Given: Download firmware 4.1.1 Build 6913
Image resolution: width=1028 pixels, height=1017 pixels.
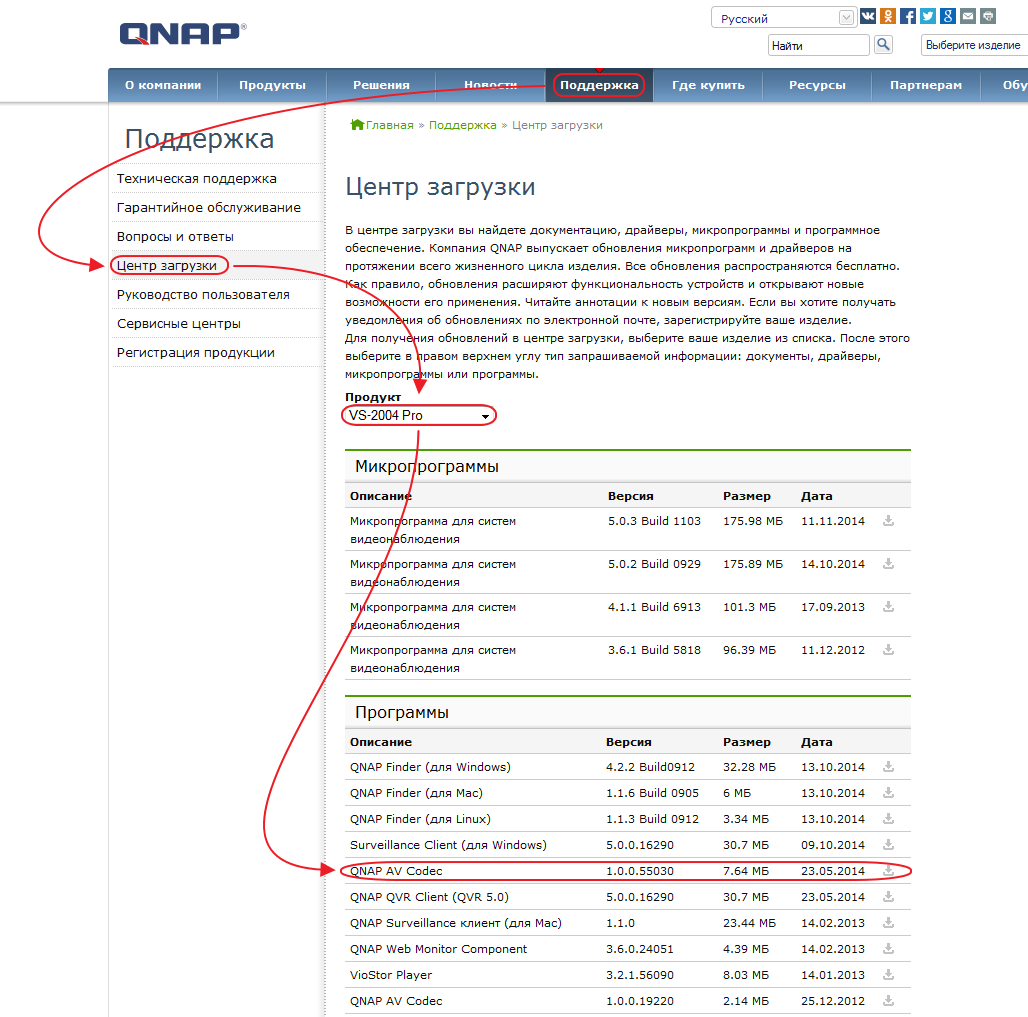Looking at the screenshot, I should (888, 607).
